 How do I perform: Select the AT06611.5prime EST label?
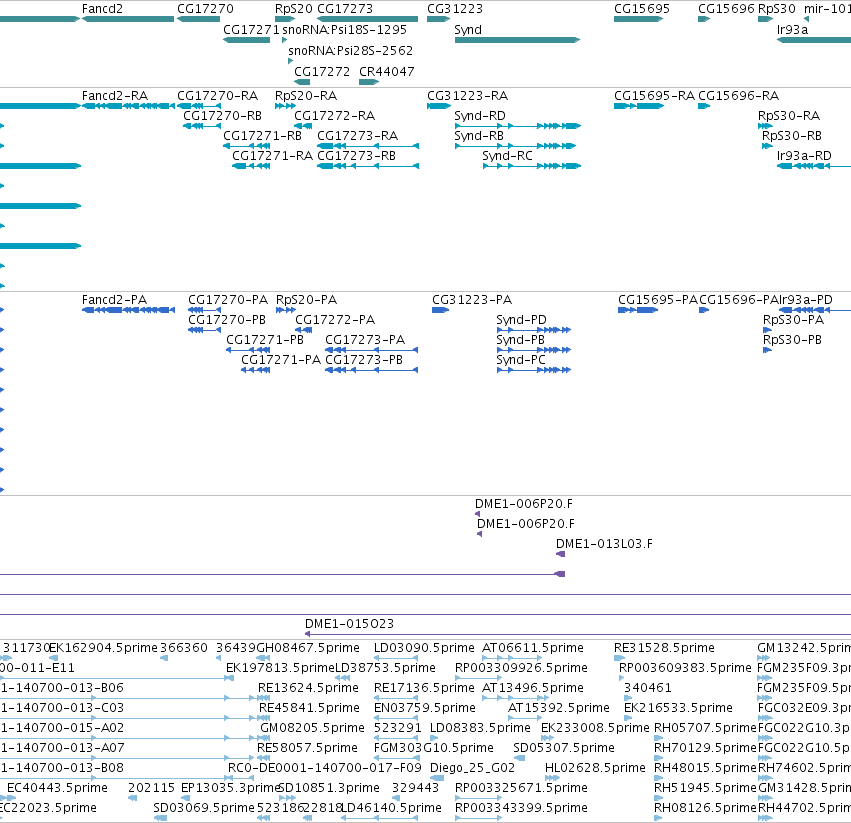click(x=533, y=648)
